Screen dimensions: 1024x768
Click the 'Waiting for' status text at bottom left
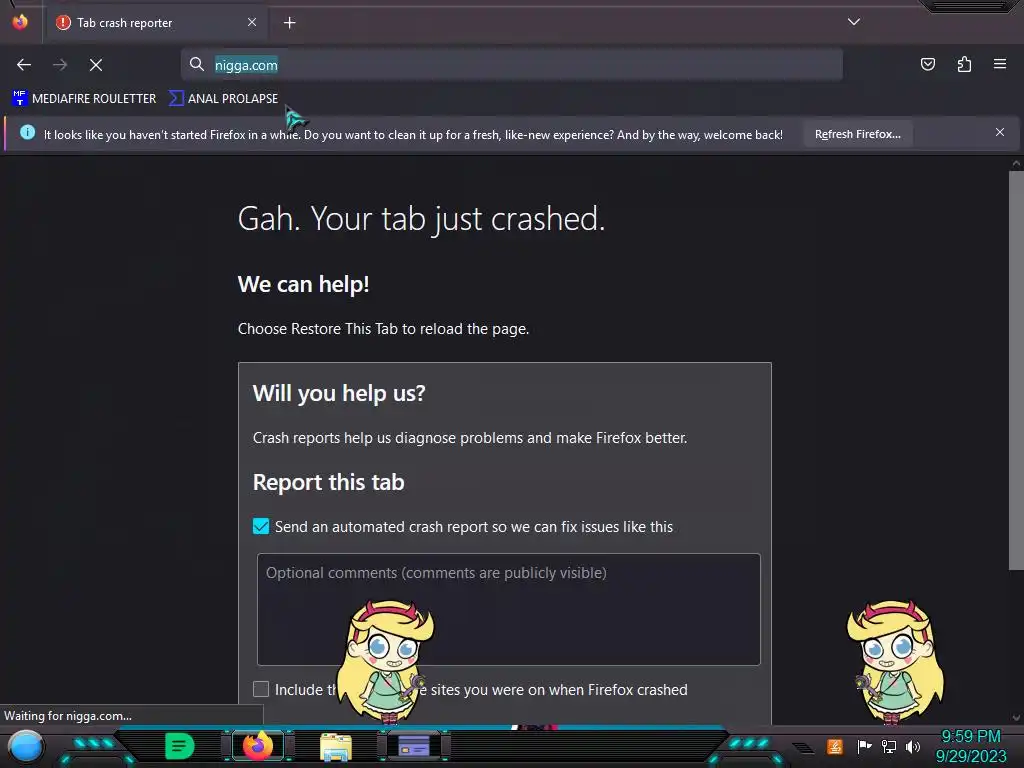68,716
